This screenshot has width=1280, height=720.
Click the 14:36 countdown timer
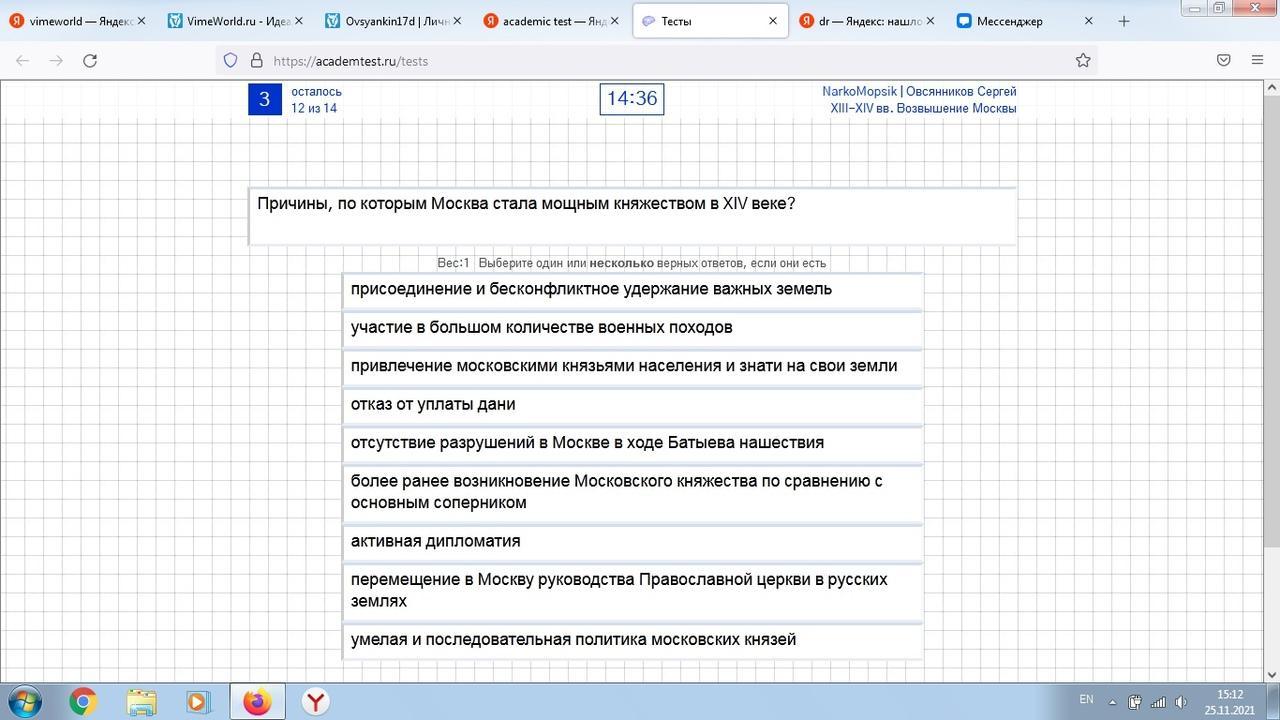[x=632, y=99]
